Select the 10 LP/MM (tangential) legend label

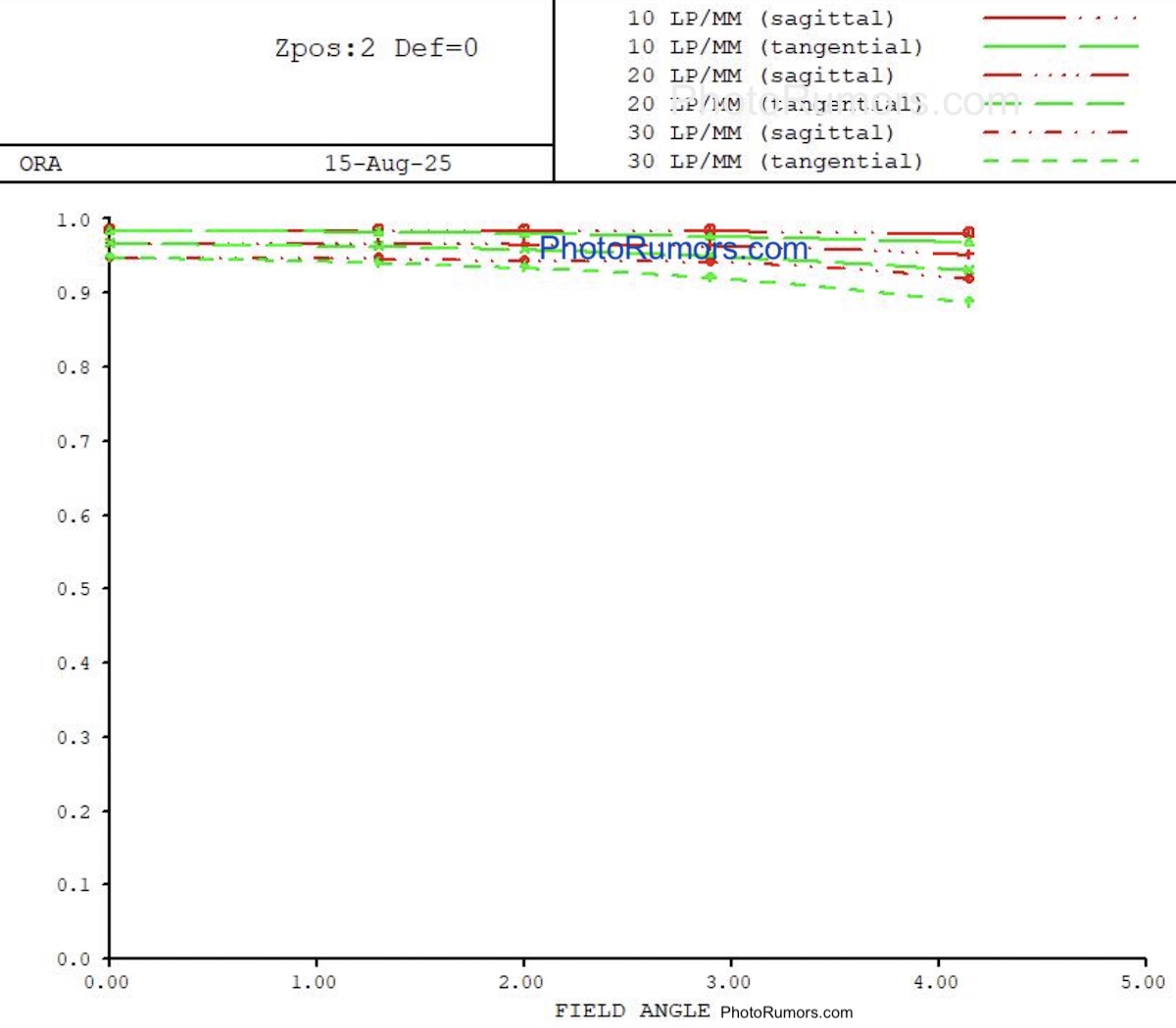pyautogui.click(x=774, y=47)
